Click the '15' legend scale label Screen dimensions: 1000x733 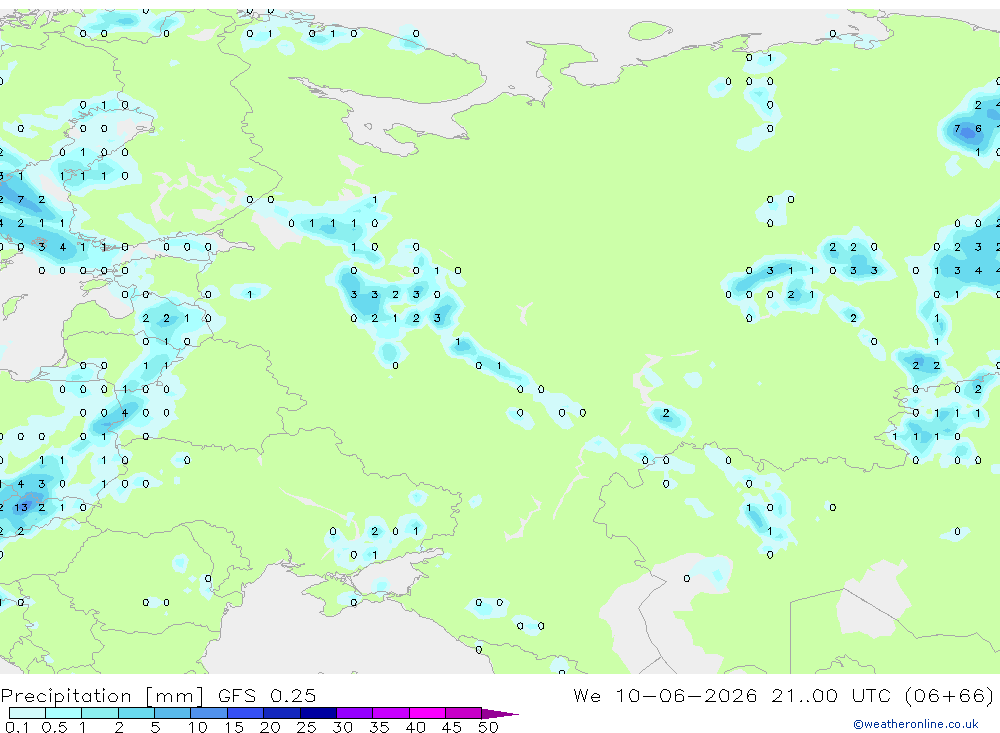point(234,727)
